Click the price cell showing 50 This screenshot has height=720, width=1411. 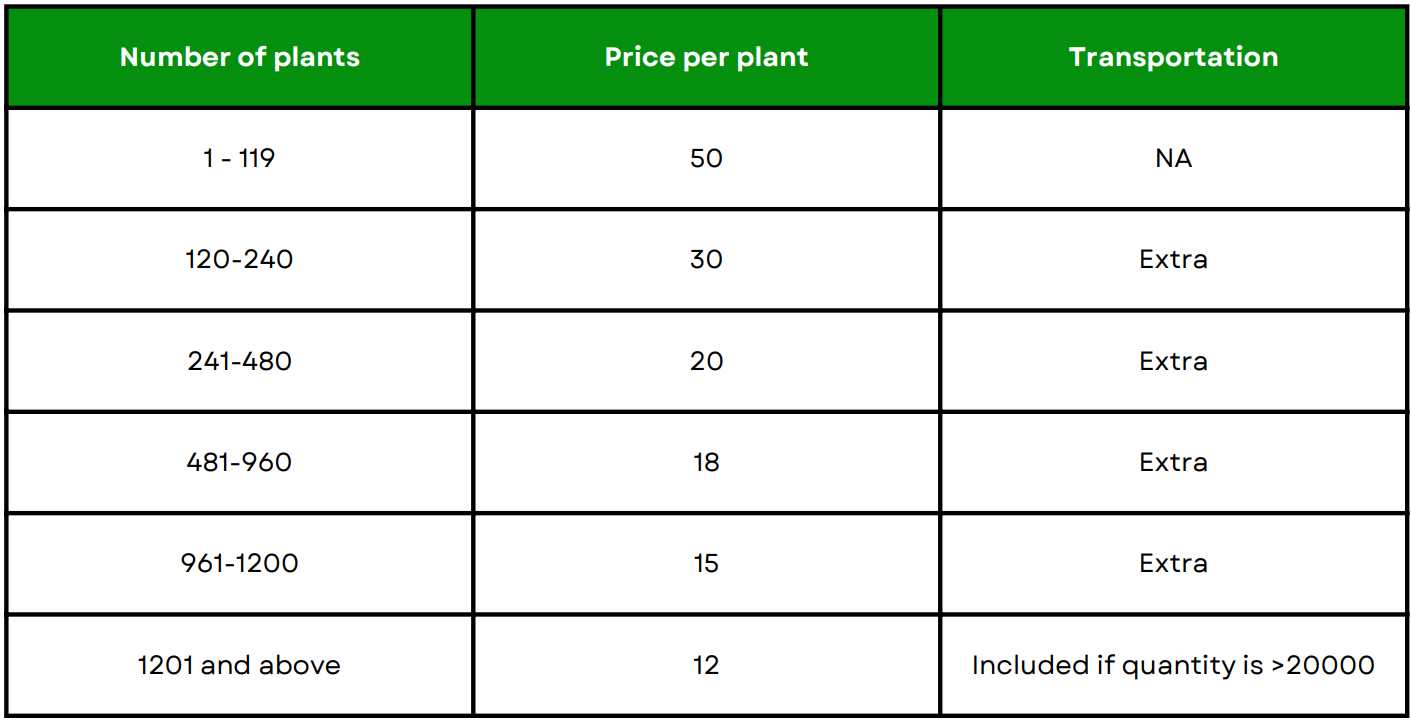(706, 158)
